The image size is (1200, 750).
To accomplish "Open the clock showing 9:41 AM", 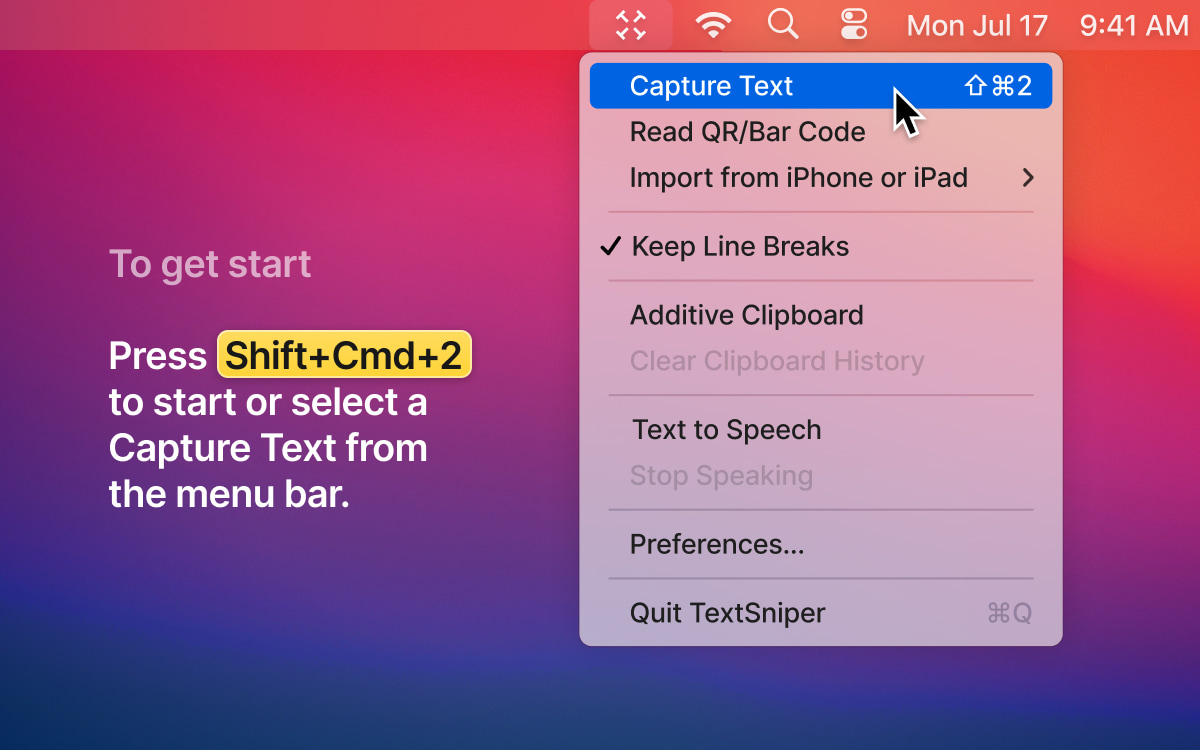I will [1134, 25].
